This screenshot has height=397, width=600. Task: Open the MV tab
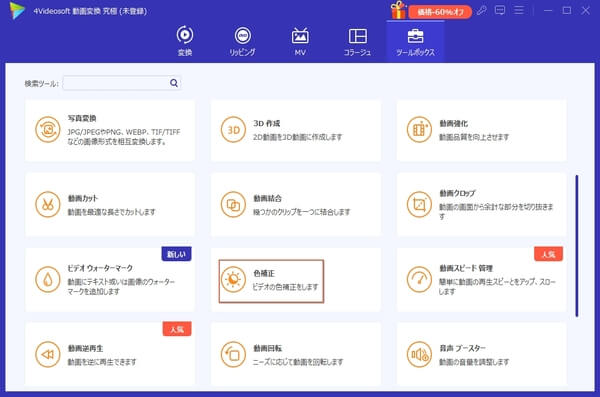[x=300, y=41]
